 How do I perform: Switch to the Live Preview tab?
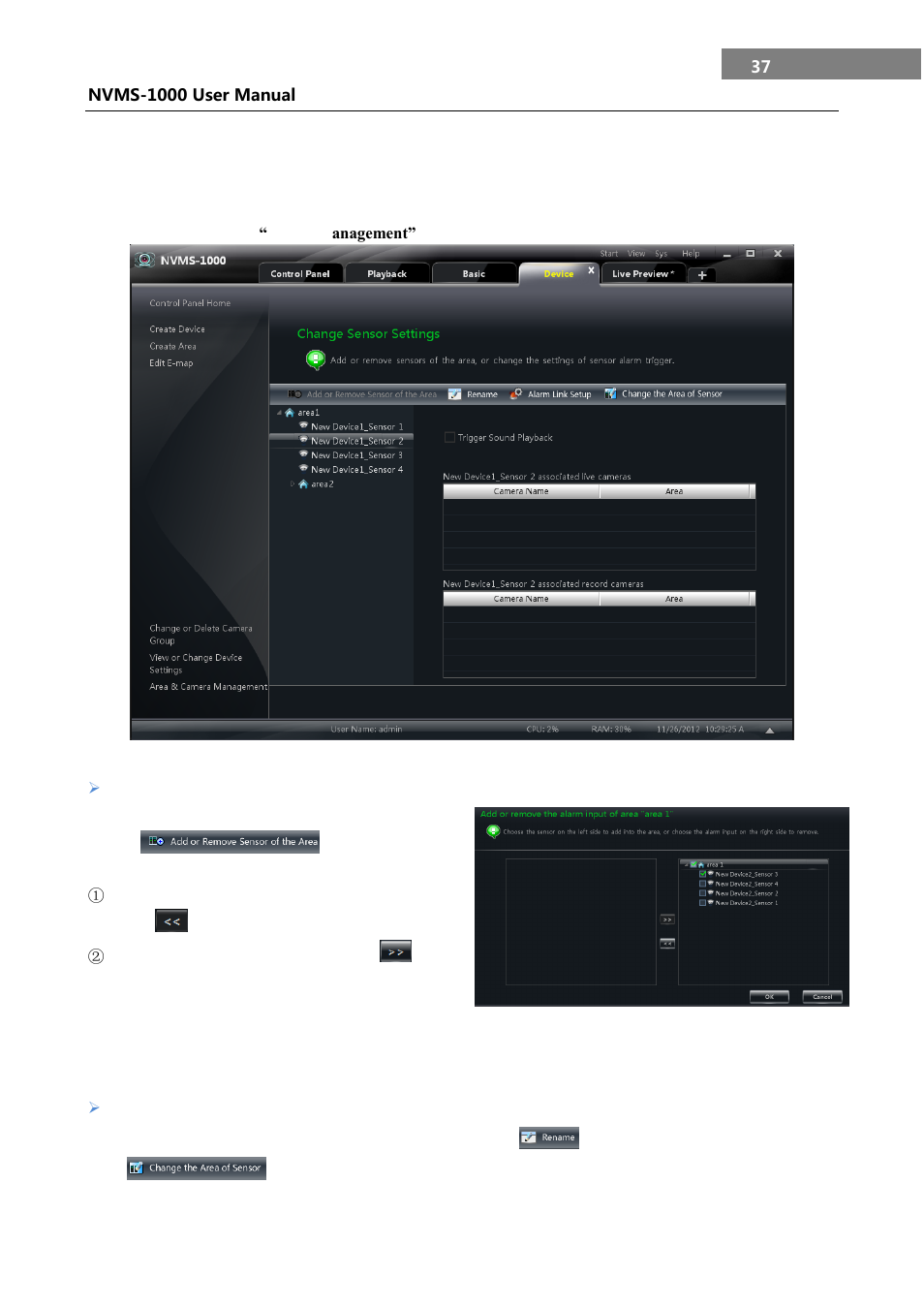643,274
